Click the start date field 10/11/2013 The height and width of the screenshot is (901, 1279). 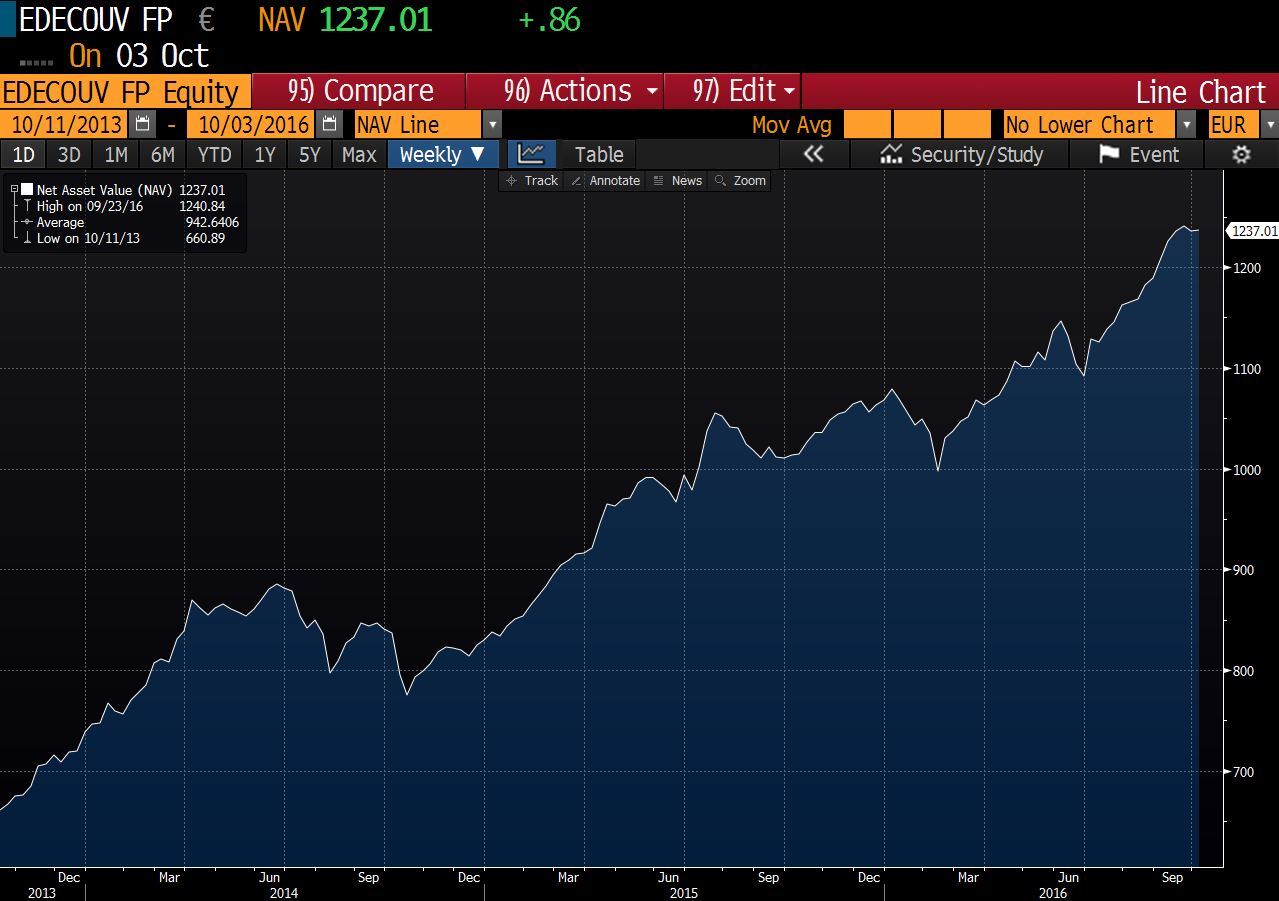coord(64,125)
